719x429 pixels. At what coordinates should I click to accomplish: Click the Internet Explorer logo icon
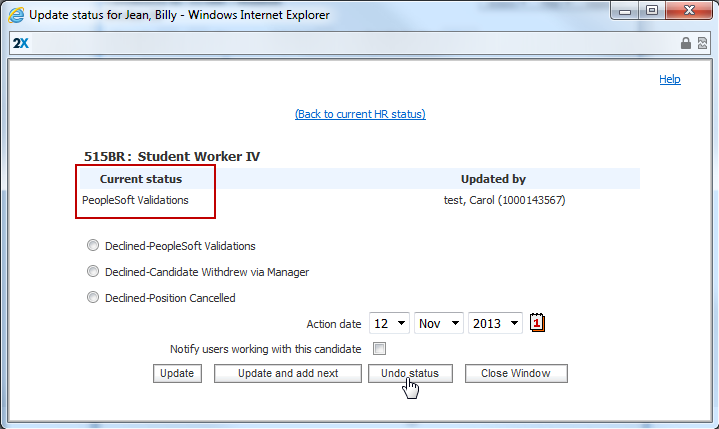pyautogui.click(x=16, y=15)
